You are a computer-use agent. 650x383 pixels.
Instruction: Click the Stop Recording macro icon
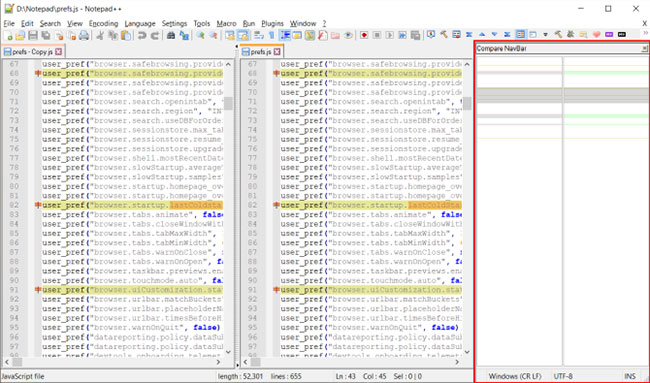pos(377,35)
